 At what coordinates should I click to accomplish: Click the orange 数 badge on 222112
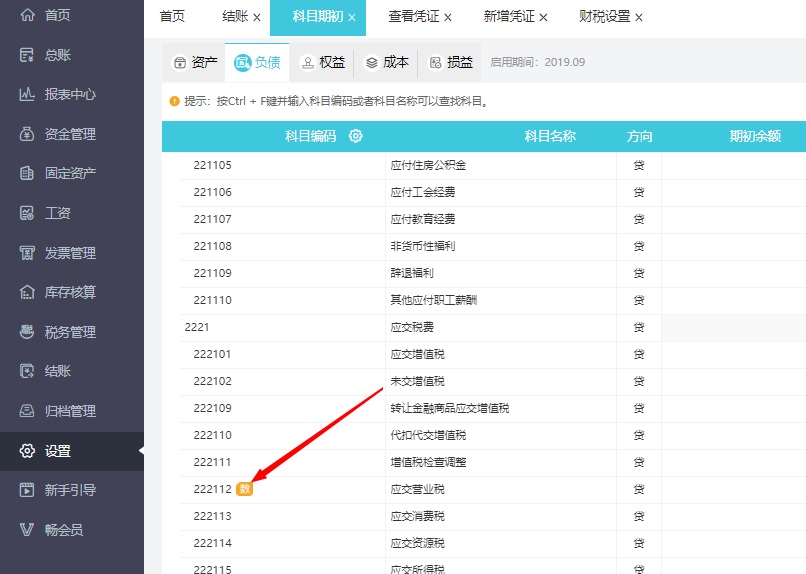245,489
